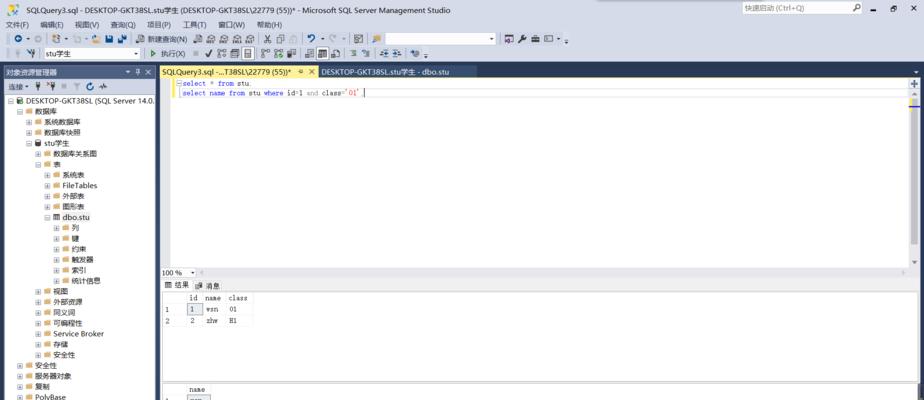This screenshot has width=924, height=400.
Task: Click the Copy icon in toolbar
Action: coord(280,39)
